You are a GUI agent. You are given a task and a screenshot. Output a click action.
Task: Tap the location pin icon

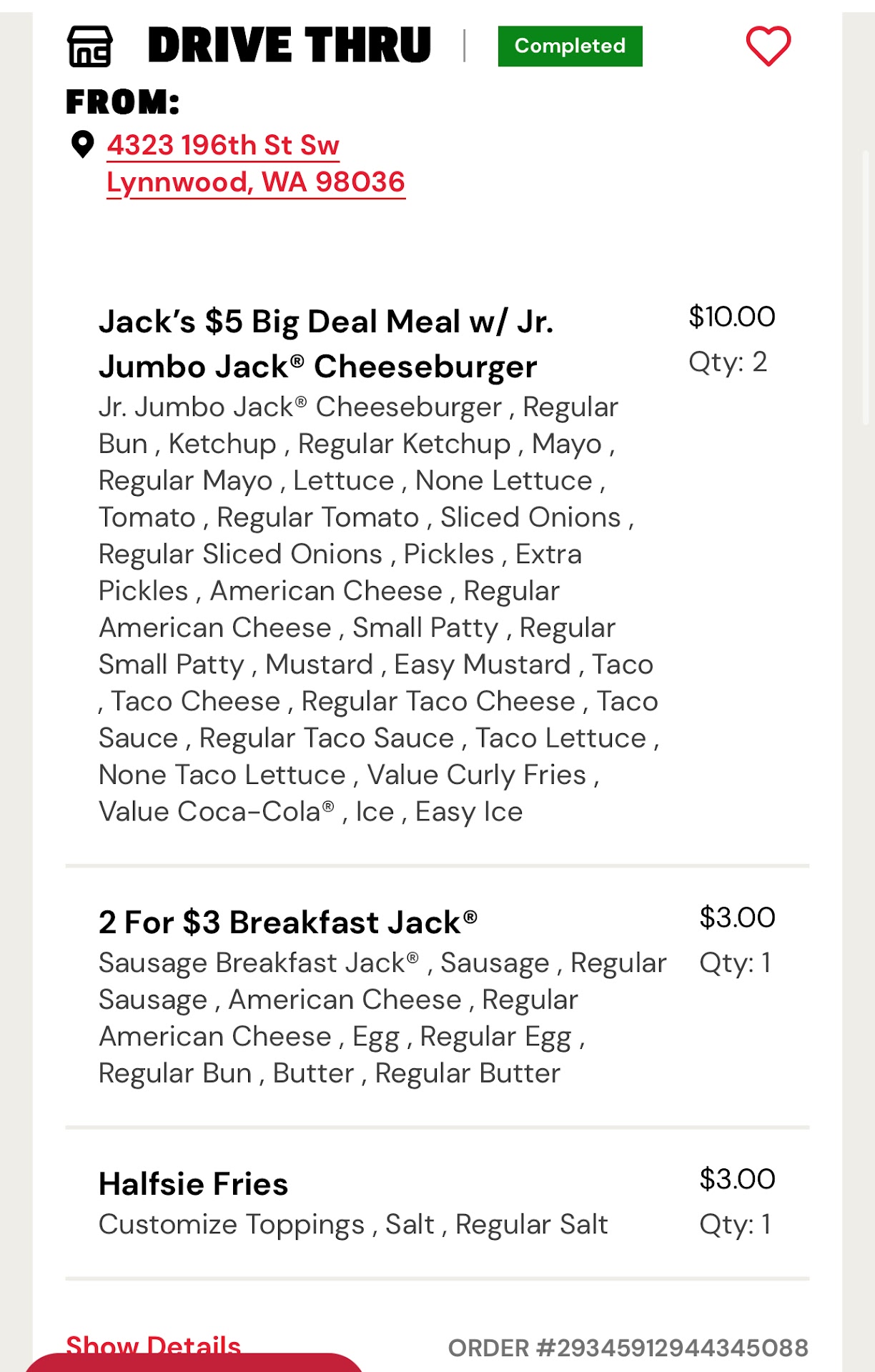pyautogui.click(x=83, y=144)
